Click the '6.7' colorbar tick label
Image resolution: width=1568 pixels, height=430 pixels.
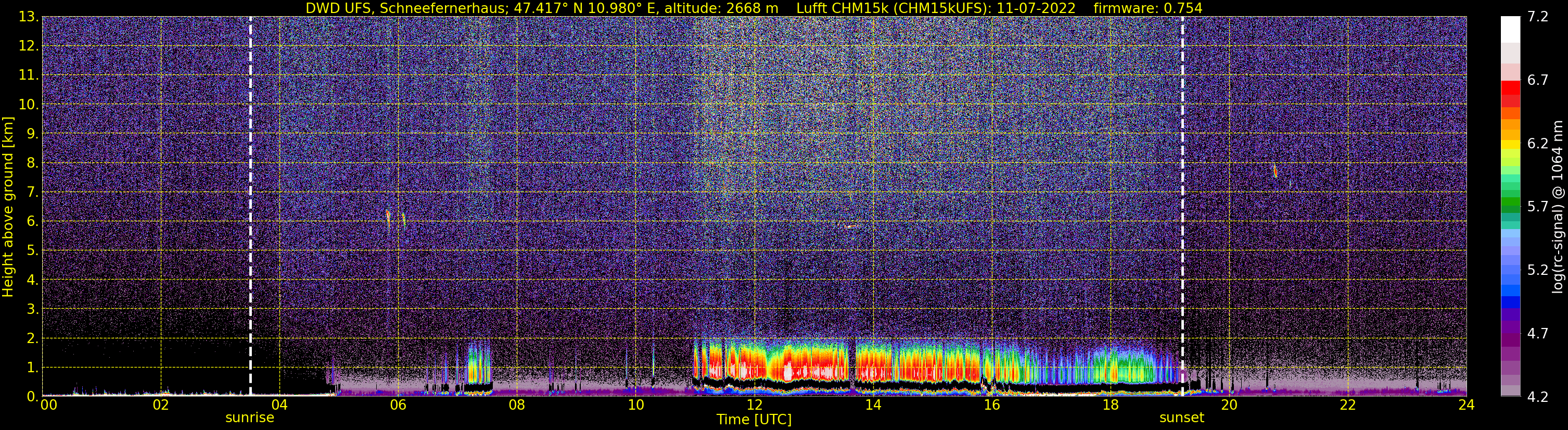1538,80
